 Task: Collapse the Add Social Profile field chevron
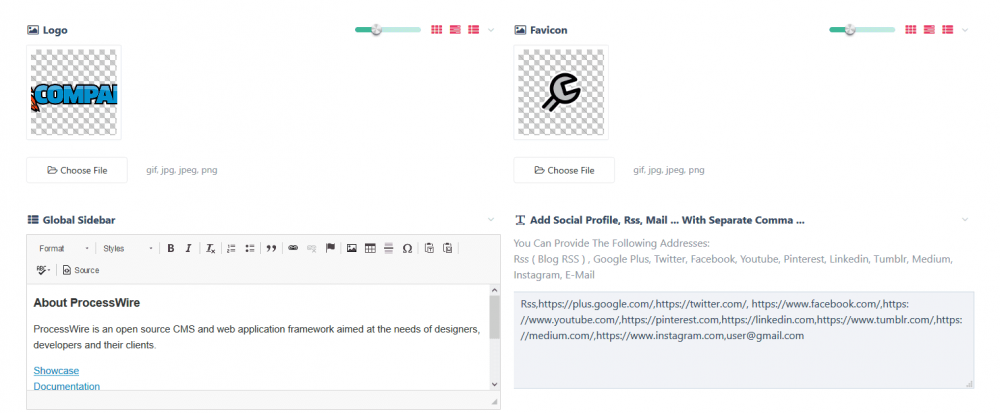[x=965, y=219]
